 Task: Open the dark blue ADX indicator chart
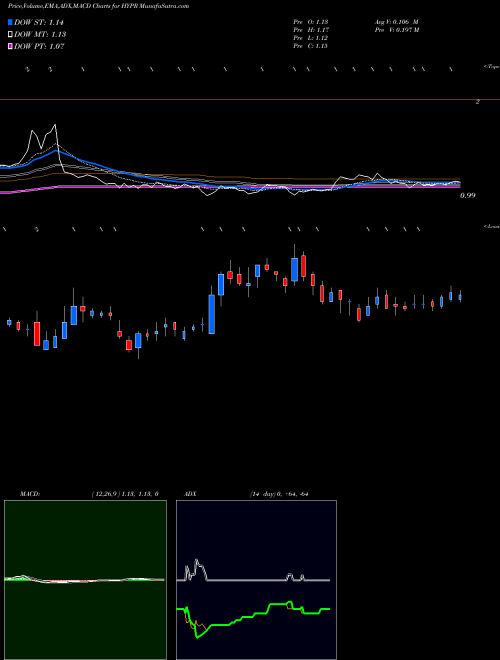[x=256, y=580]
